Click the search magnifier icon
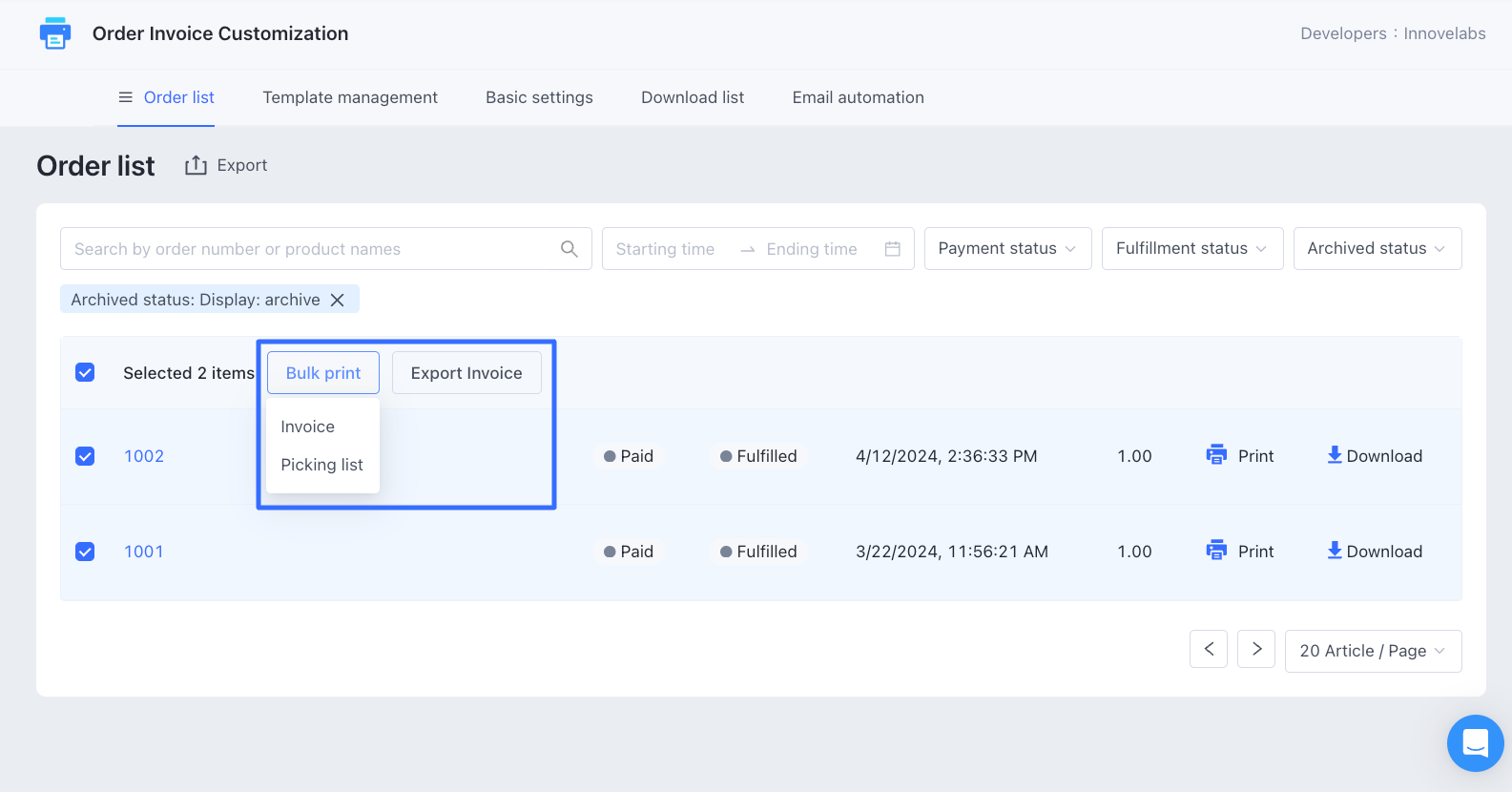This screenshot has height=792, width=1512. [570, 249]
